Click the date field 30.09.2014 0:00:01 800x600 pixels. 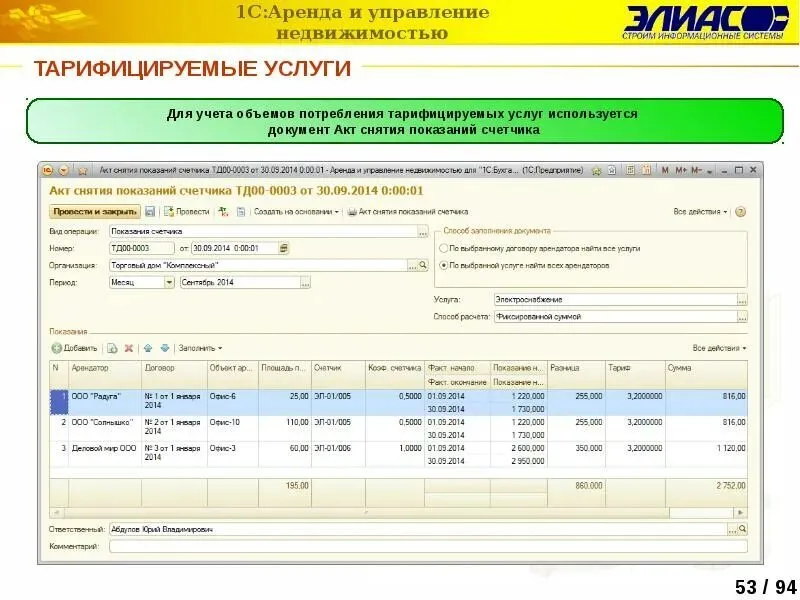(235, 248)
